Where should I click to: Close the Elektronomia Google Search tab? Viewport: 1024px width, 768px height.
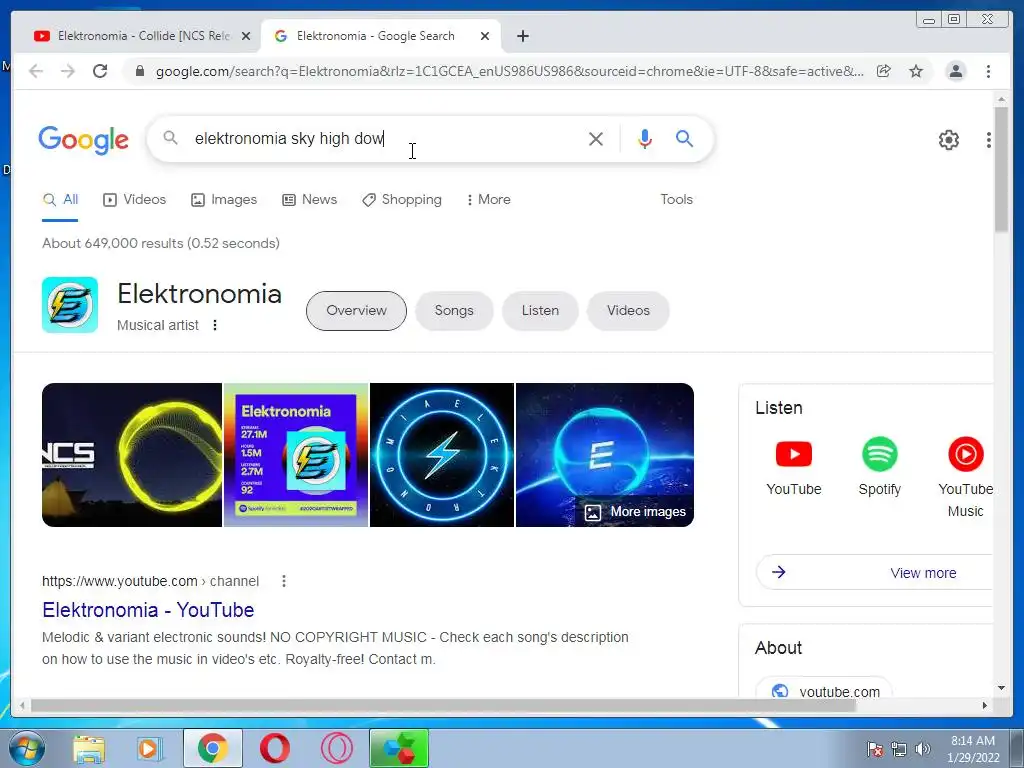click(485, 36)
